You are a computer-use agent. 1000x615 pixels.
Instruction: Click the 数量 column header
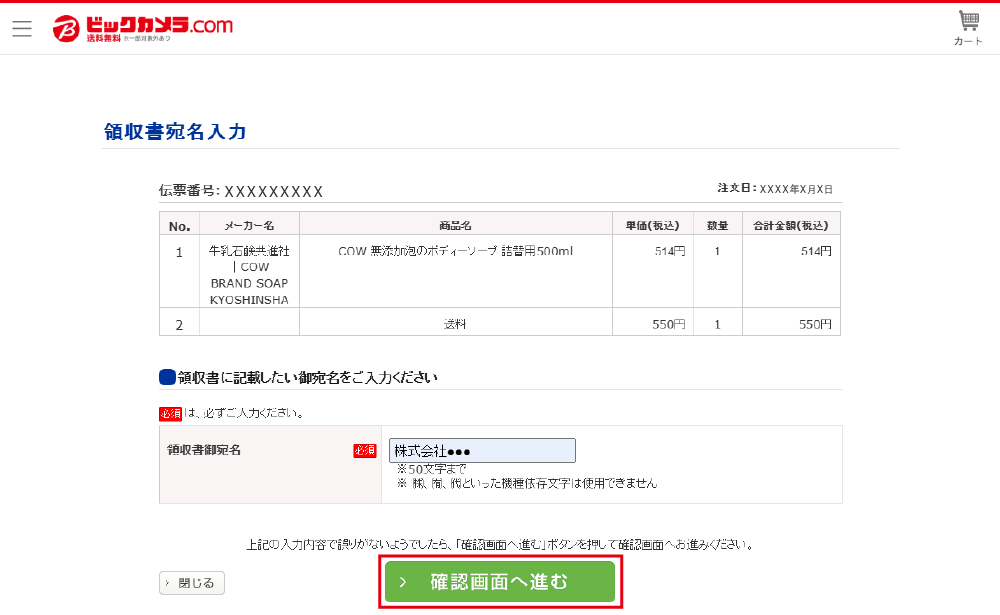[x=717, y=225]
